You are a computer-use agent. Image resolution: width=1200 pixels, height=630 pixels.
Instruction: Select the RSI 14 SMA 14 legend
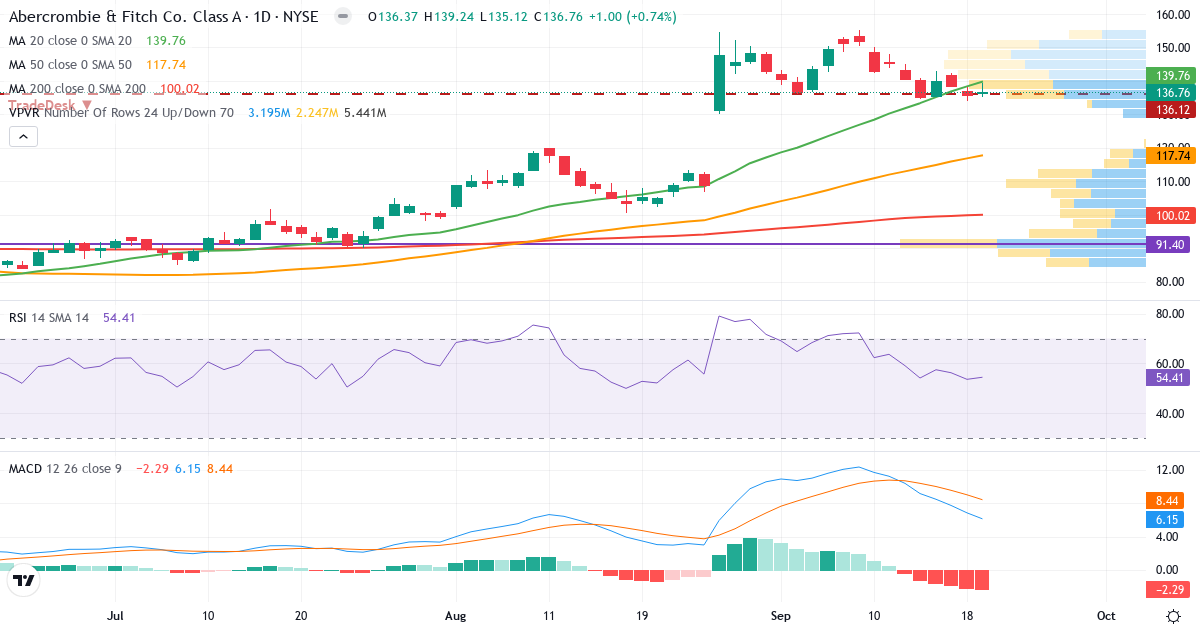pyautogui.click(x=49, y=317)
